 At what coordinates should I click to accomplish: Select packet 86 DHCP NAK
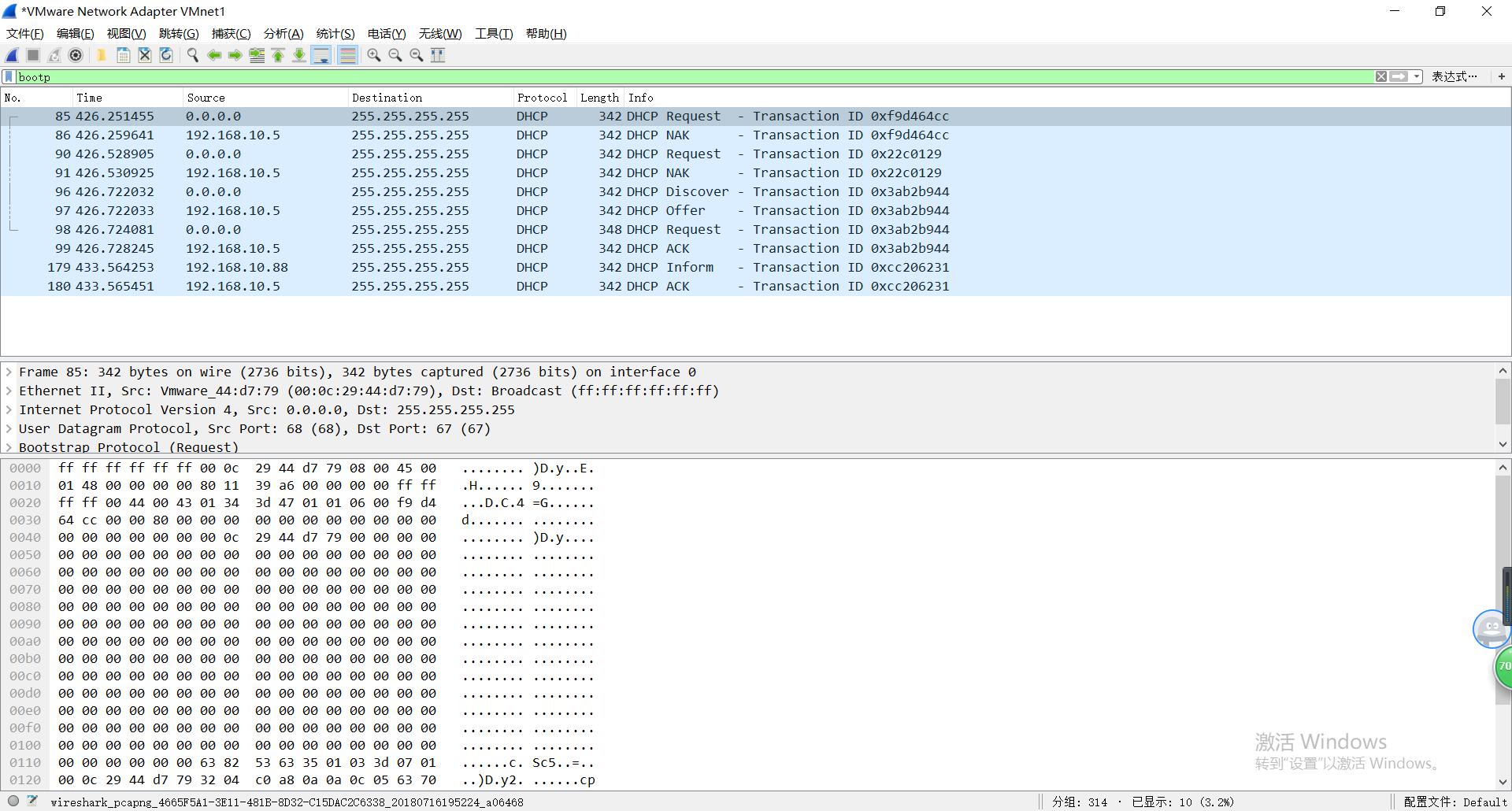pyautogui.click(x=755, y=135)
